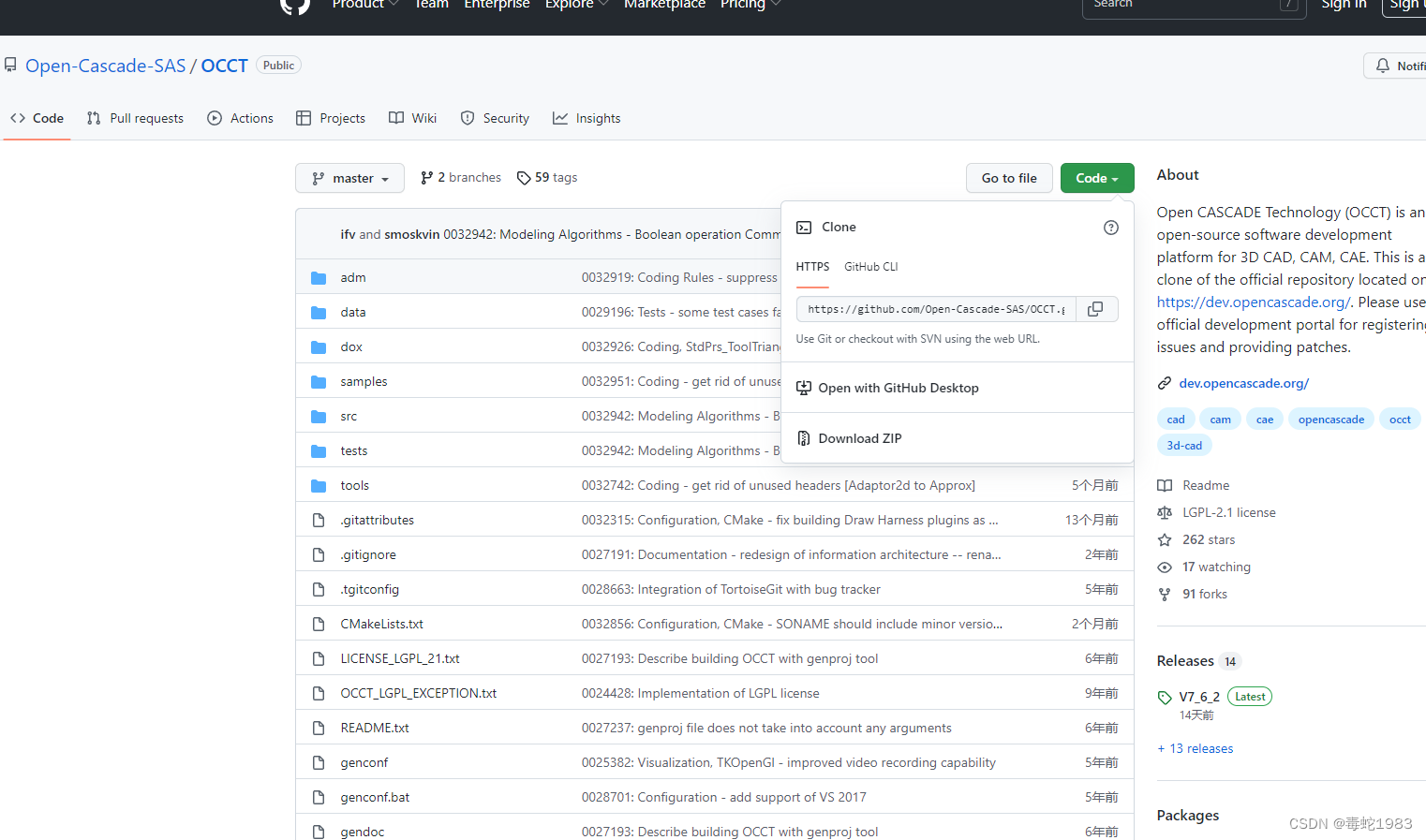Open the 59 tags link
The height and width of the screenshot is (840, 1426).
[x=547, y=178]
